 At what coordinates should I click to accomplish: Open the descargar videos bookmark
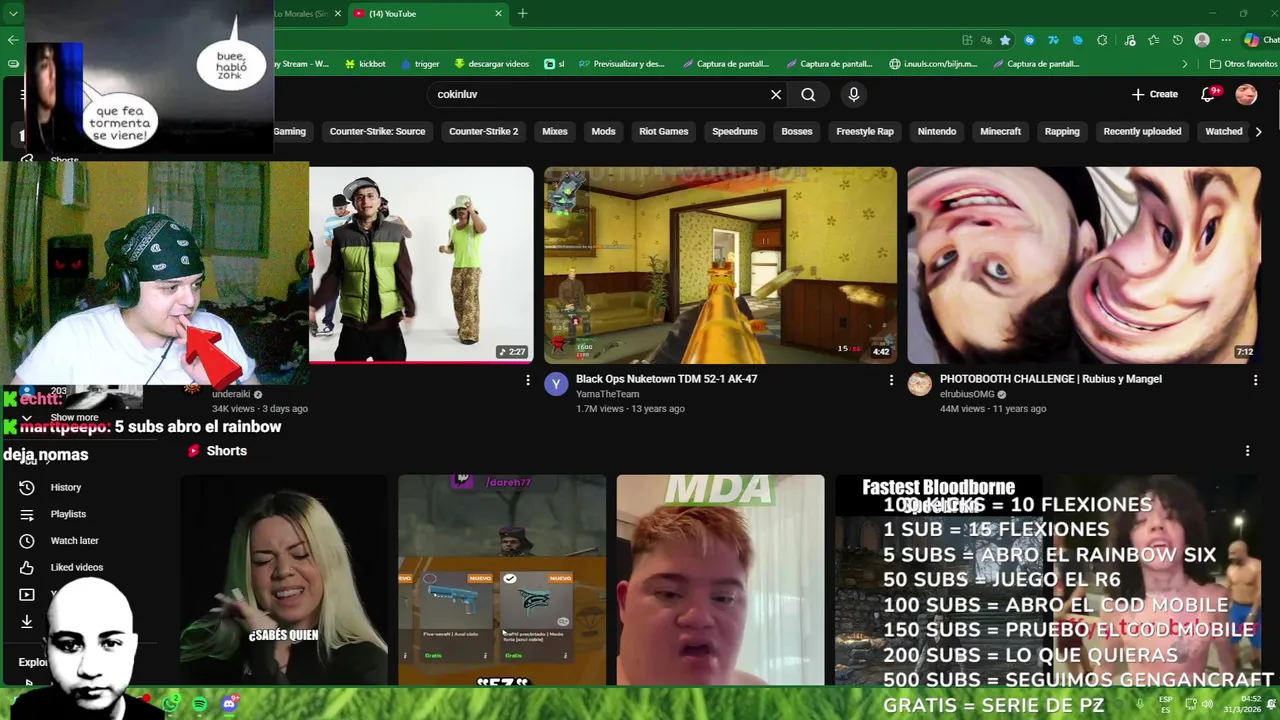491,64
